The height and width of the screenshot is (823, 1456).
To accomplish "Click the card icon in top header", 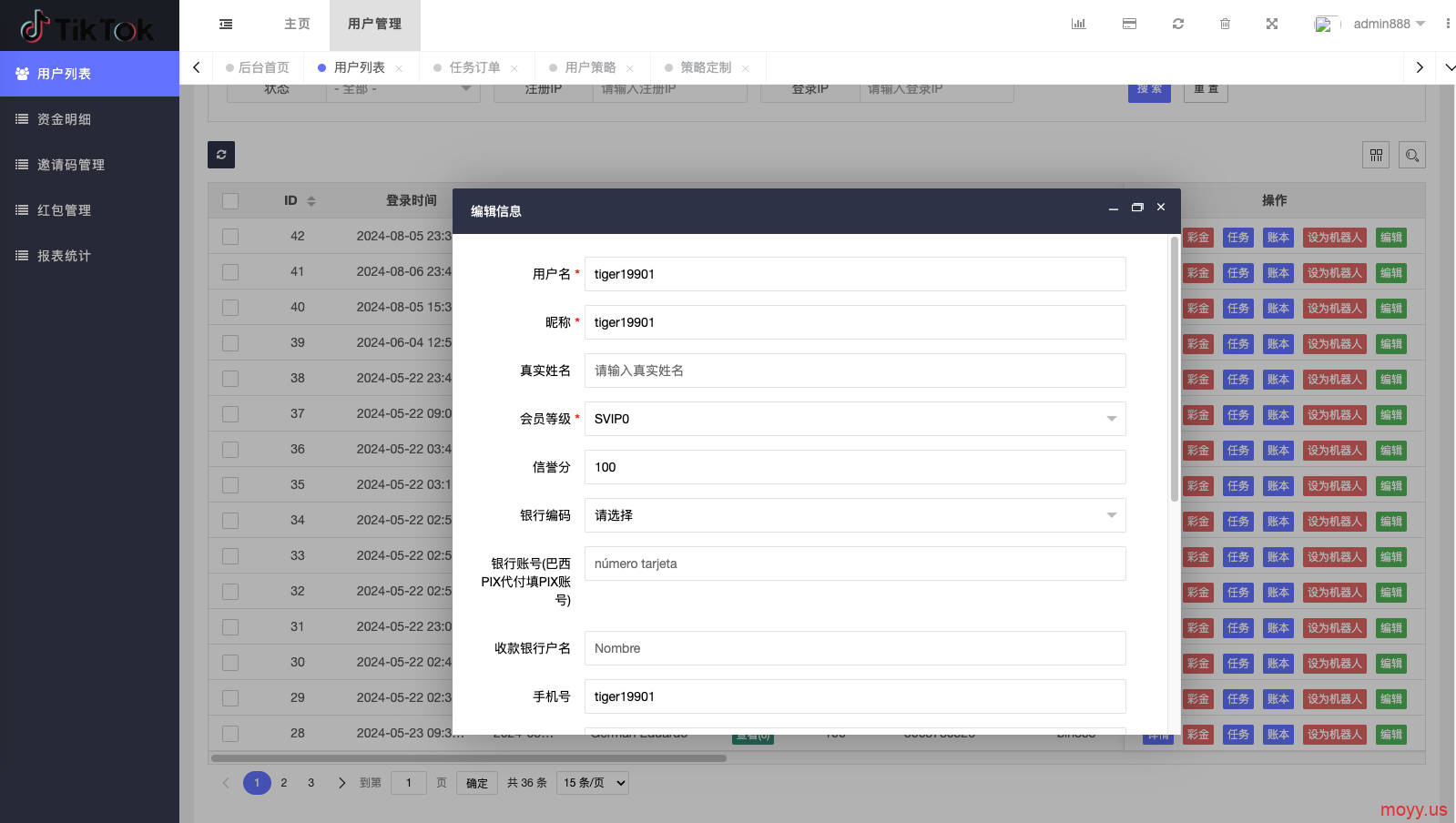I will pos(1129,24).
